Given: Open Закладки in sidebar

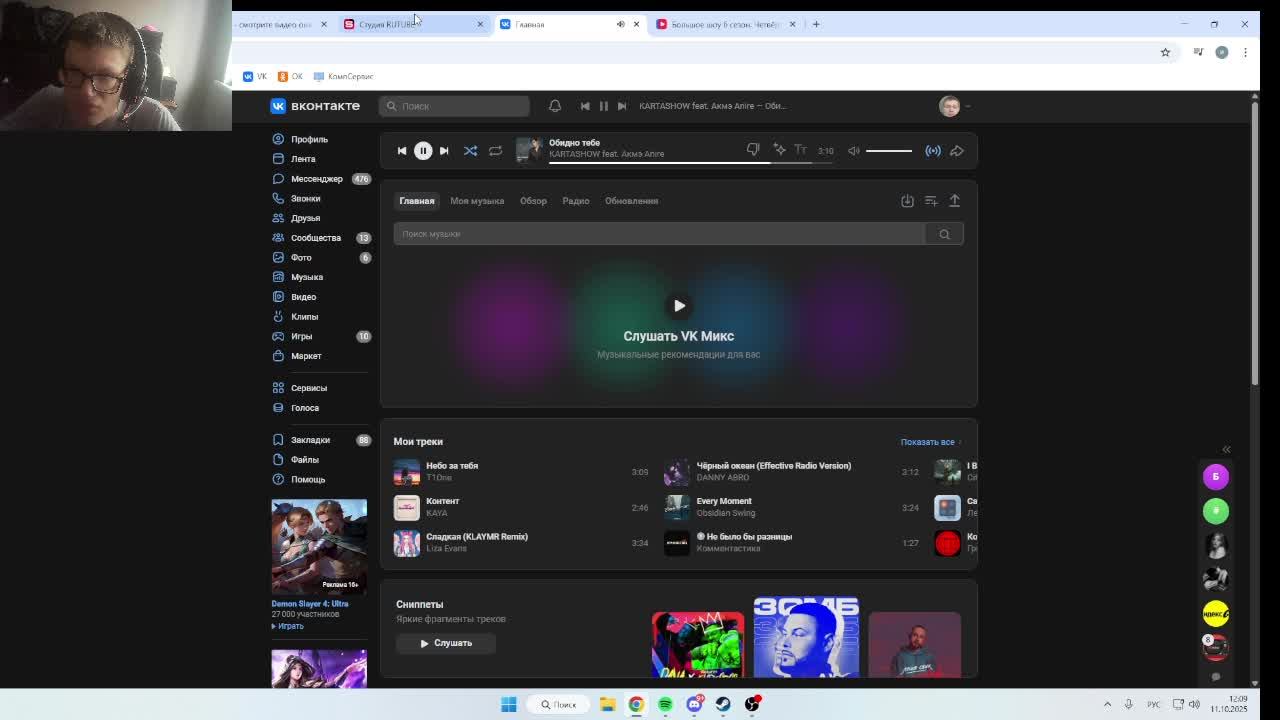Looking at the screenshot, I should (310, 440).
